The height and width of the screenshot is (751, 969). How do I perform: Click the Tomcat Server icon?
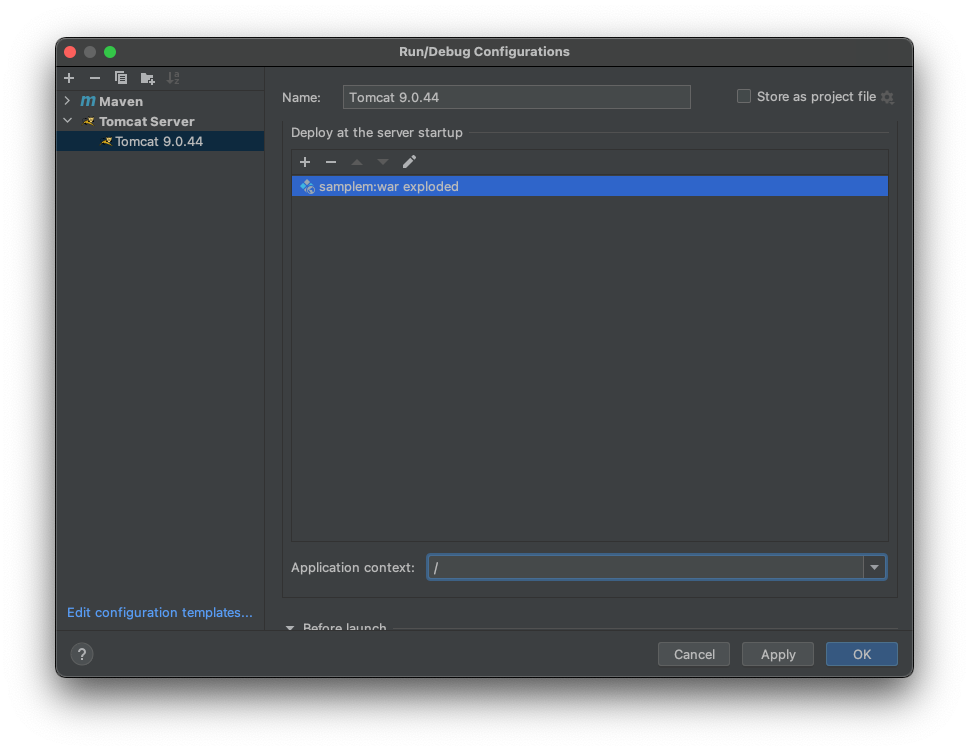pos(89,121)
